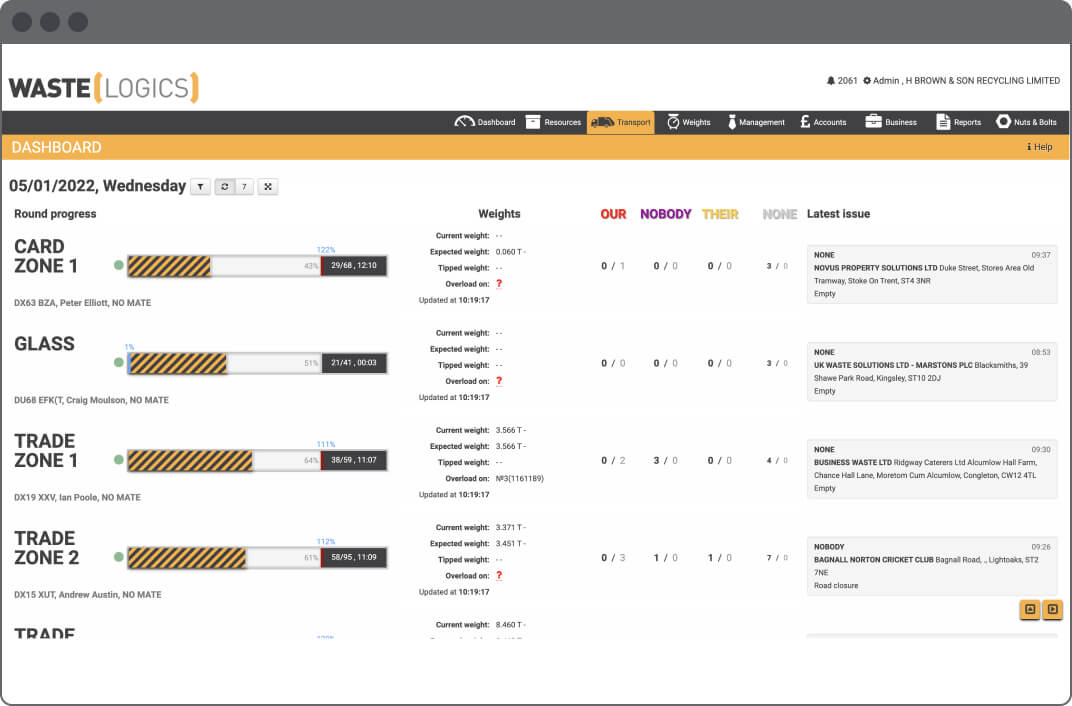Toggle the 7 day view button
Viewport: 1072px width, 706px height.
point(244,187)
